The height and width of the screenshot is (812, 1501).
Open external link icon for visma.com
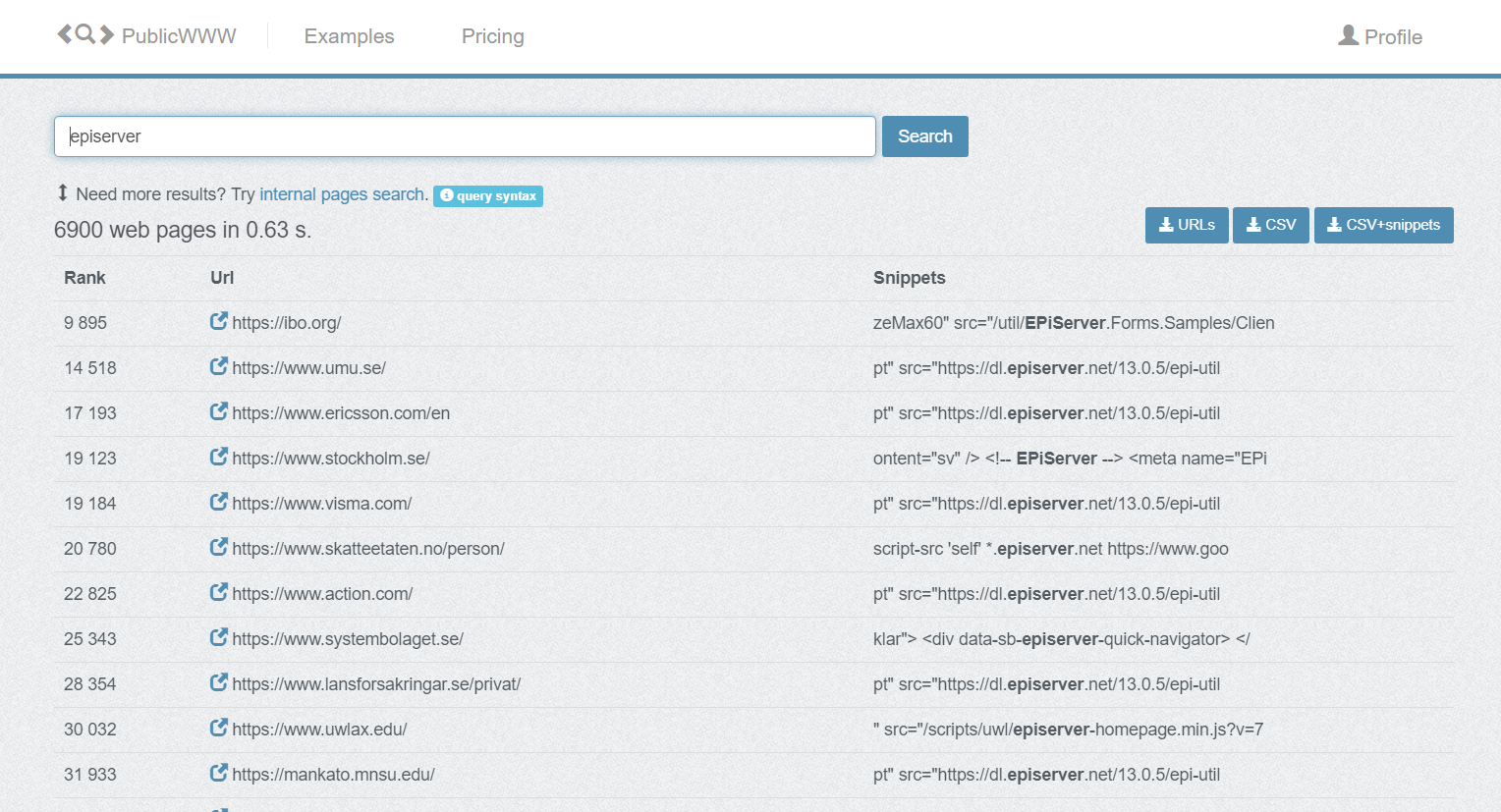click(x=219, y=502)
